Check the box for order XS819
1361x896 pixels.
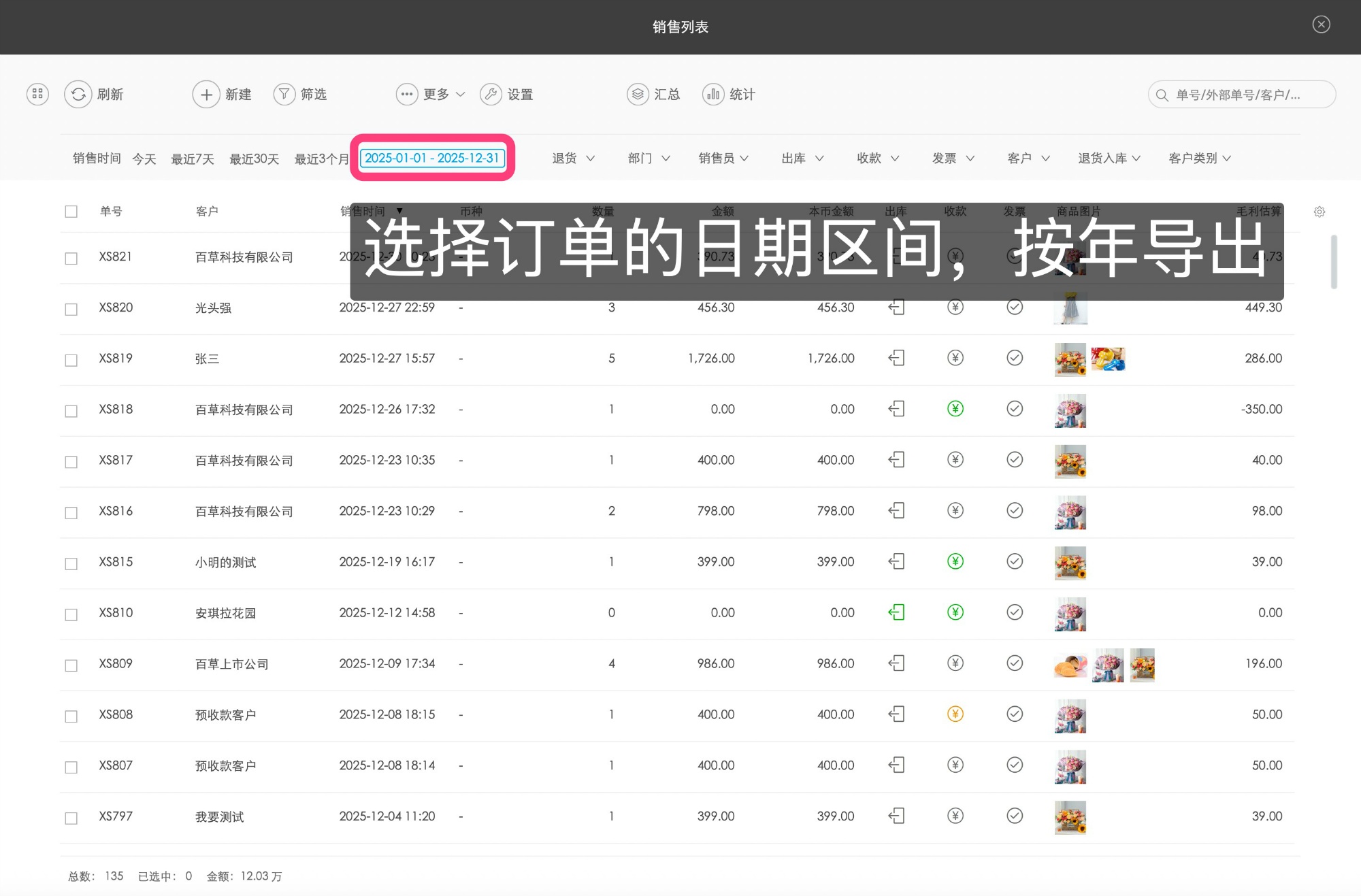pos(71,360)
